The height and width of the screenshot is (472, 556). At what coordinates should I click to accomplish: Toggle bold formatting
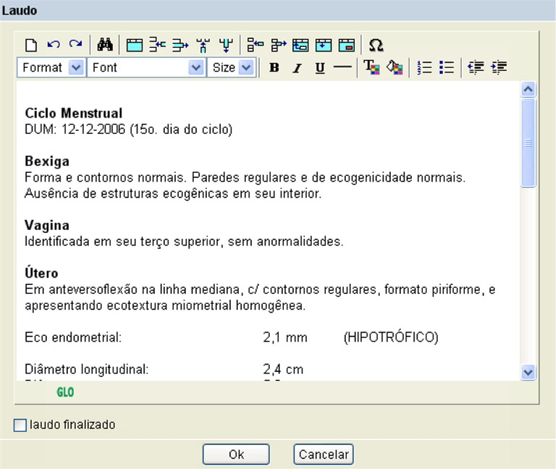point(274,67)
